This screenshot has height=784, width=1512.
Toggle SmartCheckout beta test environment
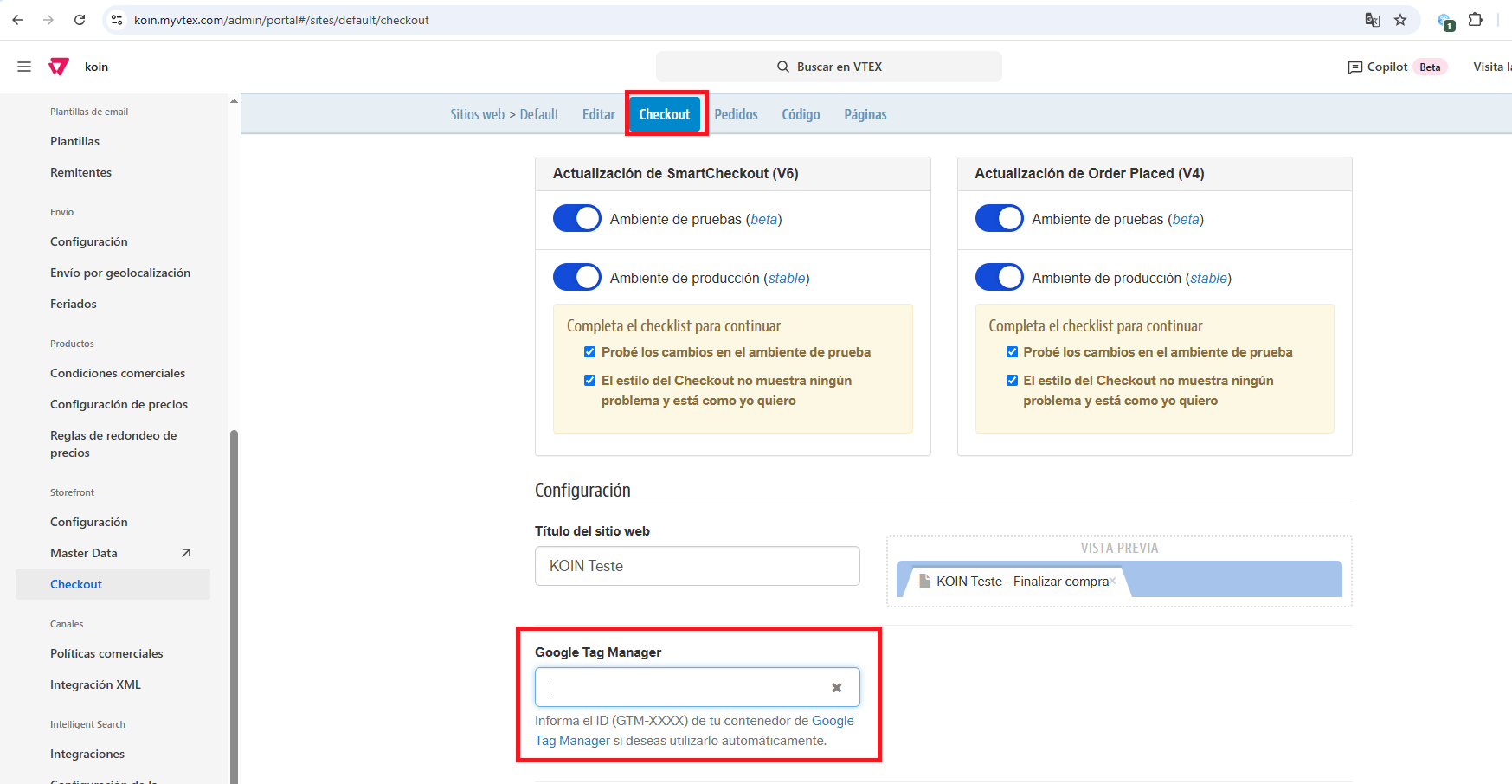coord(577,218)
